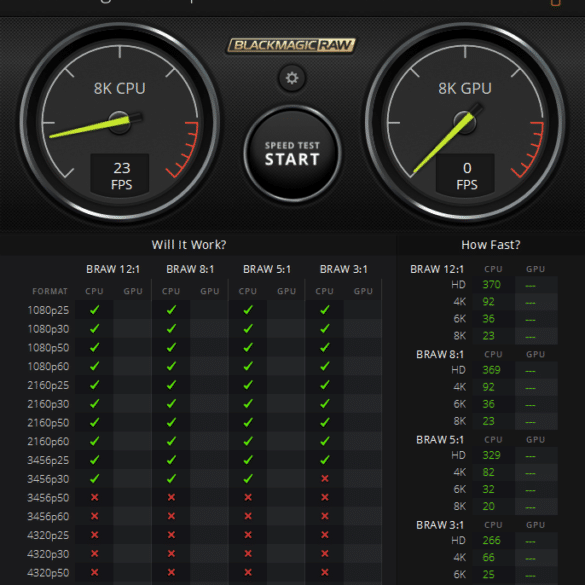Click the green check for 1080p60 BRAW 3:1 CPU

click(x=325, y=366)
